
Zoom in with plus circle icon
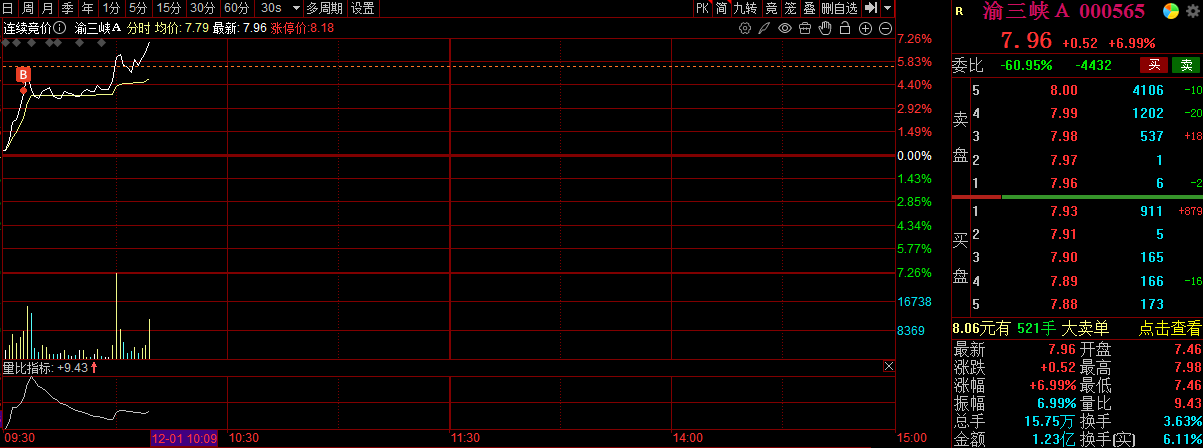[x=866, y=28]
